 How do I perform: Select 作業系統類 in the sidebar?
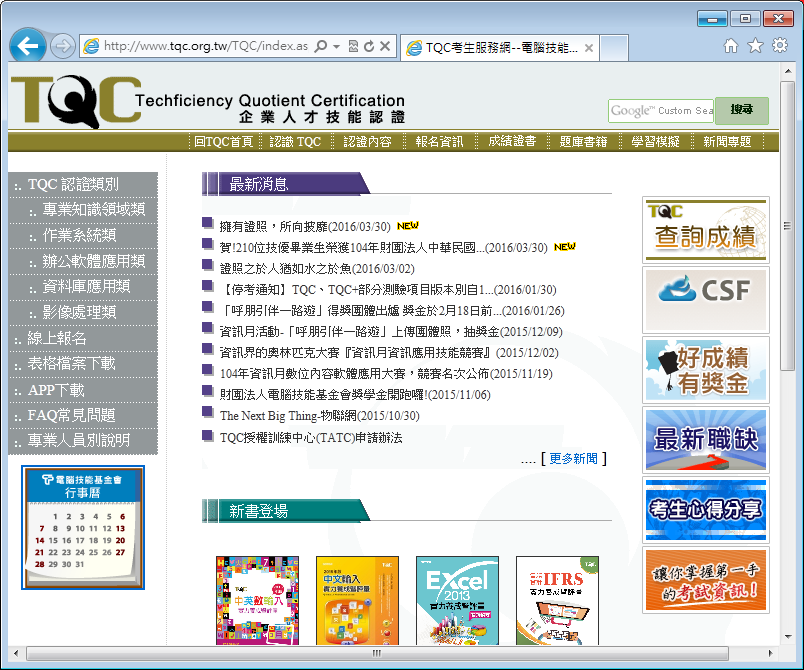coord(83,236)
